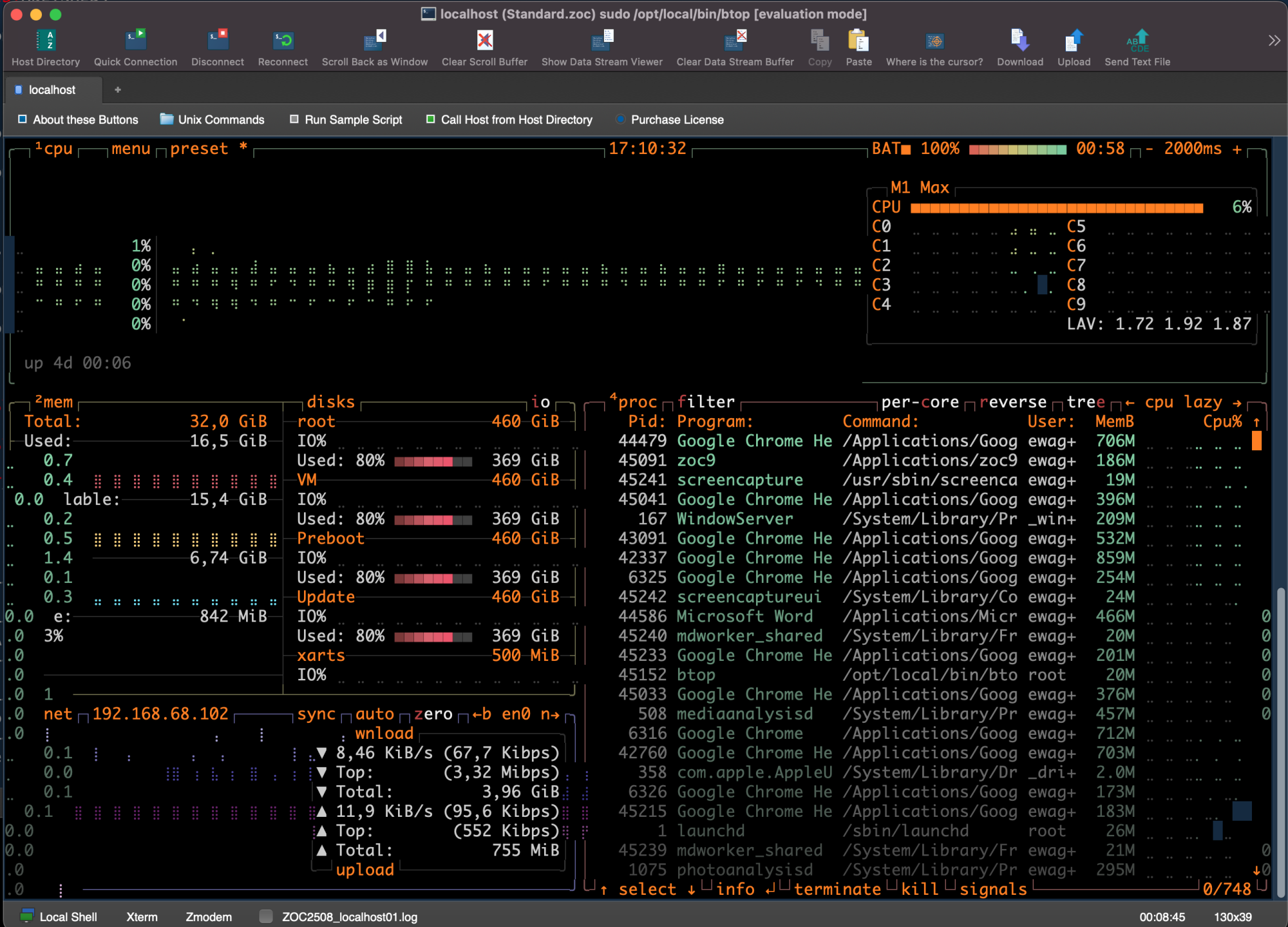The image size is (1288, 927).
Task: Click Xterm emulation in status bar
Action: [x=142, y=917]
